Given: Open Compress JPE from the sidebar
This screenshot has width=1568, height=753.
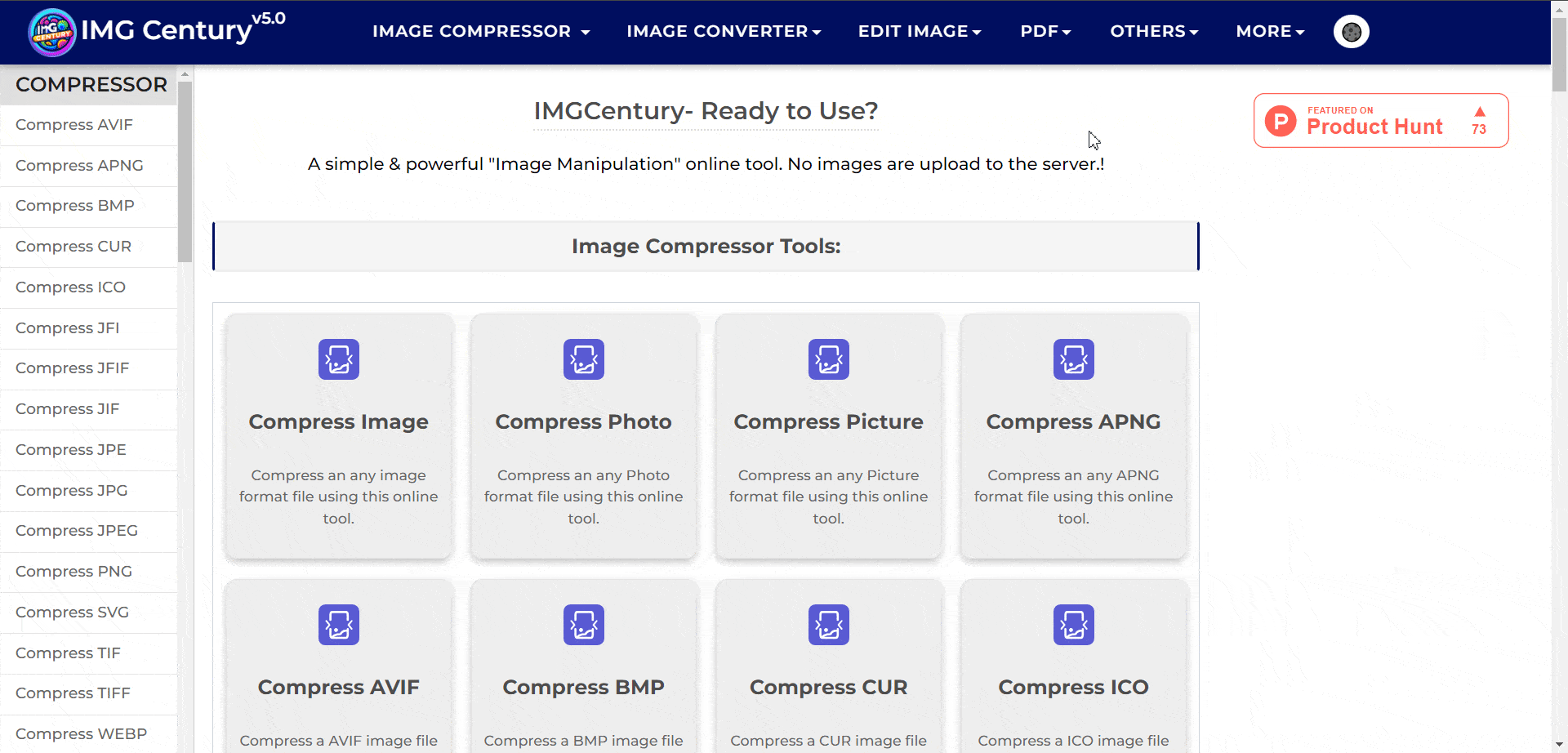Looking at the screenshot, I should pyautogui.click(x=88, y=450).
